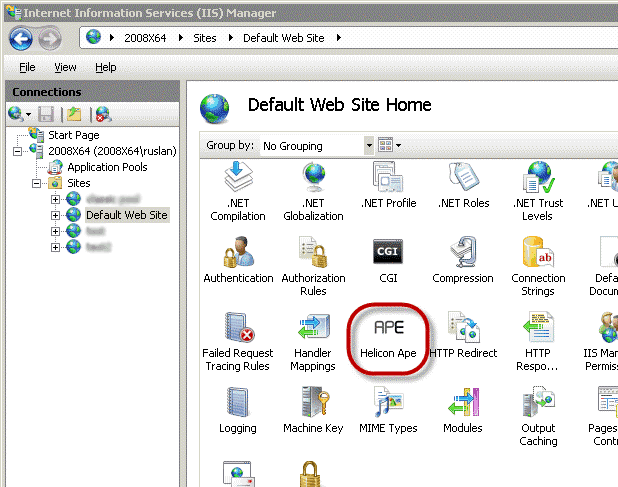Open Authorization Rules

pos(313,267)
